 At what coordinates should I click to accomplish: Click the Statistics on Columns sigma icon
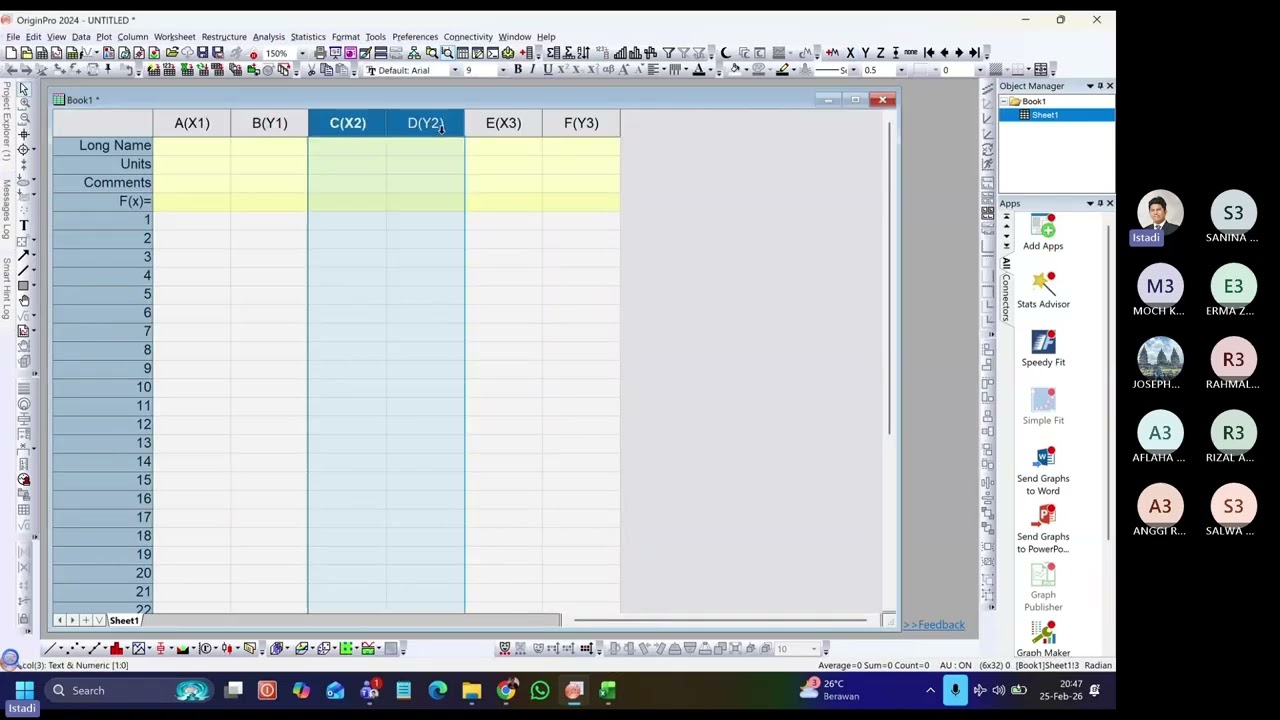[552, 52]
